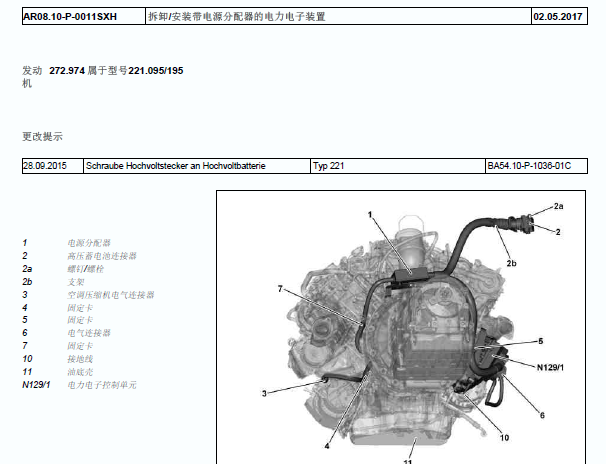Click the 更改提示 heading
Image resolution: width=606 pixels, height=464 pixels.
42,136
